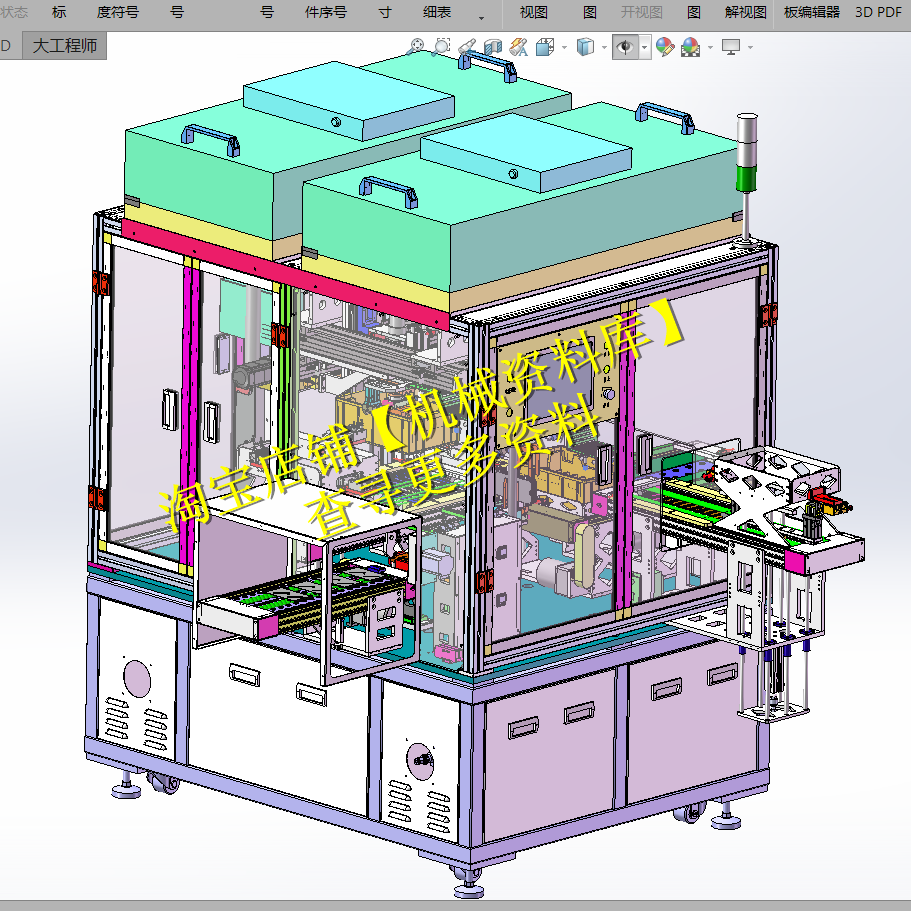The image size is (911, 911).
Task: Expand the Apply Scene dropdown arrow
Action: [x=710, y=48]
